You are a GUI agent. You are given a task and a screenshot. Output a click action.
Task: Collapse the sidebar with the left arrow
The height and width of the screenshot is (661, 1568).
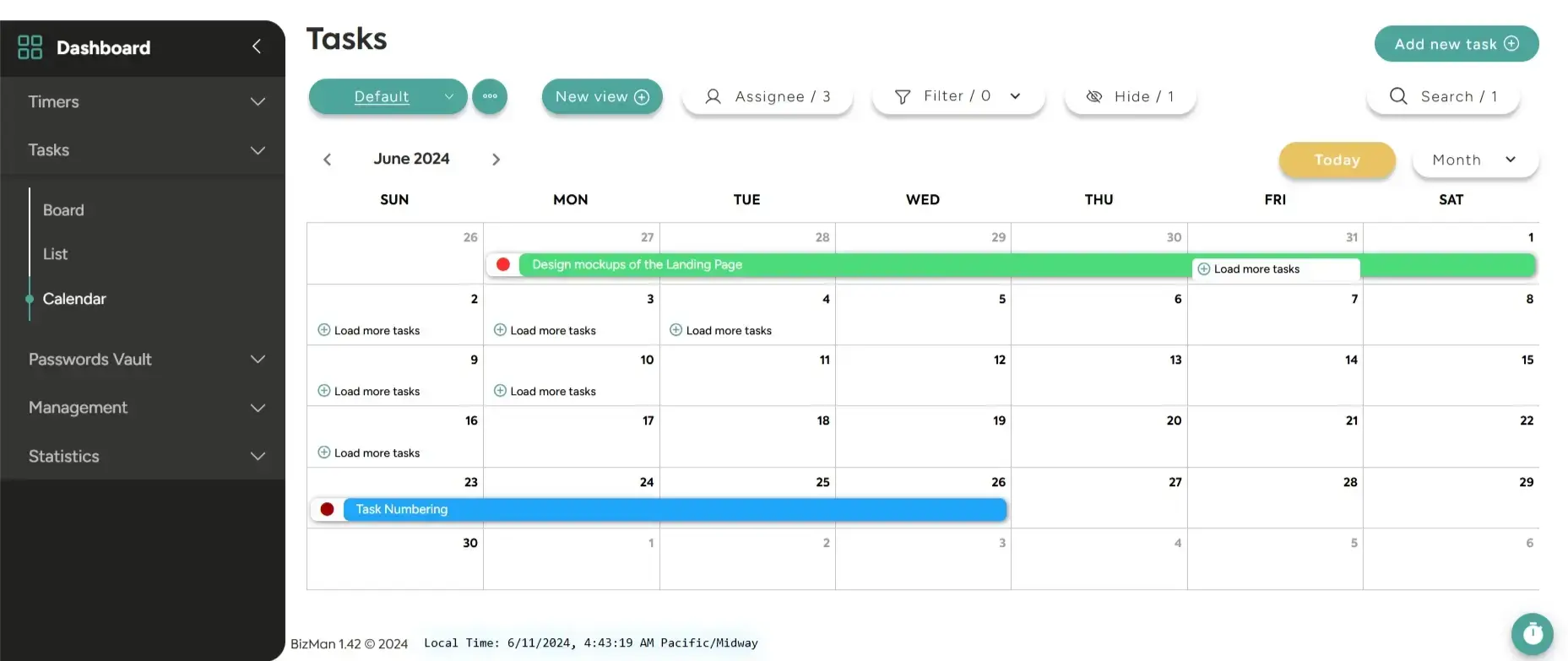pyautogui.click(x=257, y=46)
